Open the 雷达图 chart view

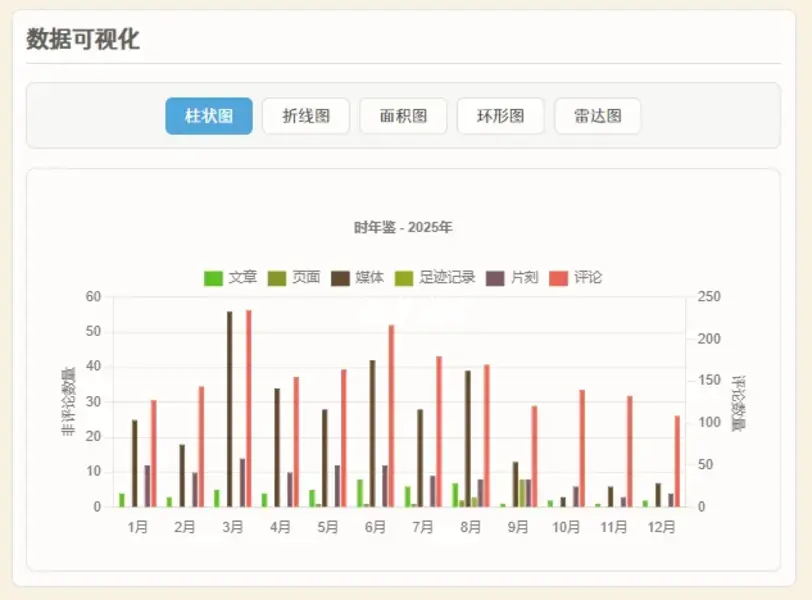597,116
